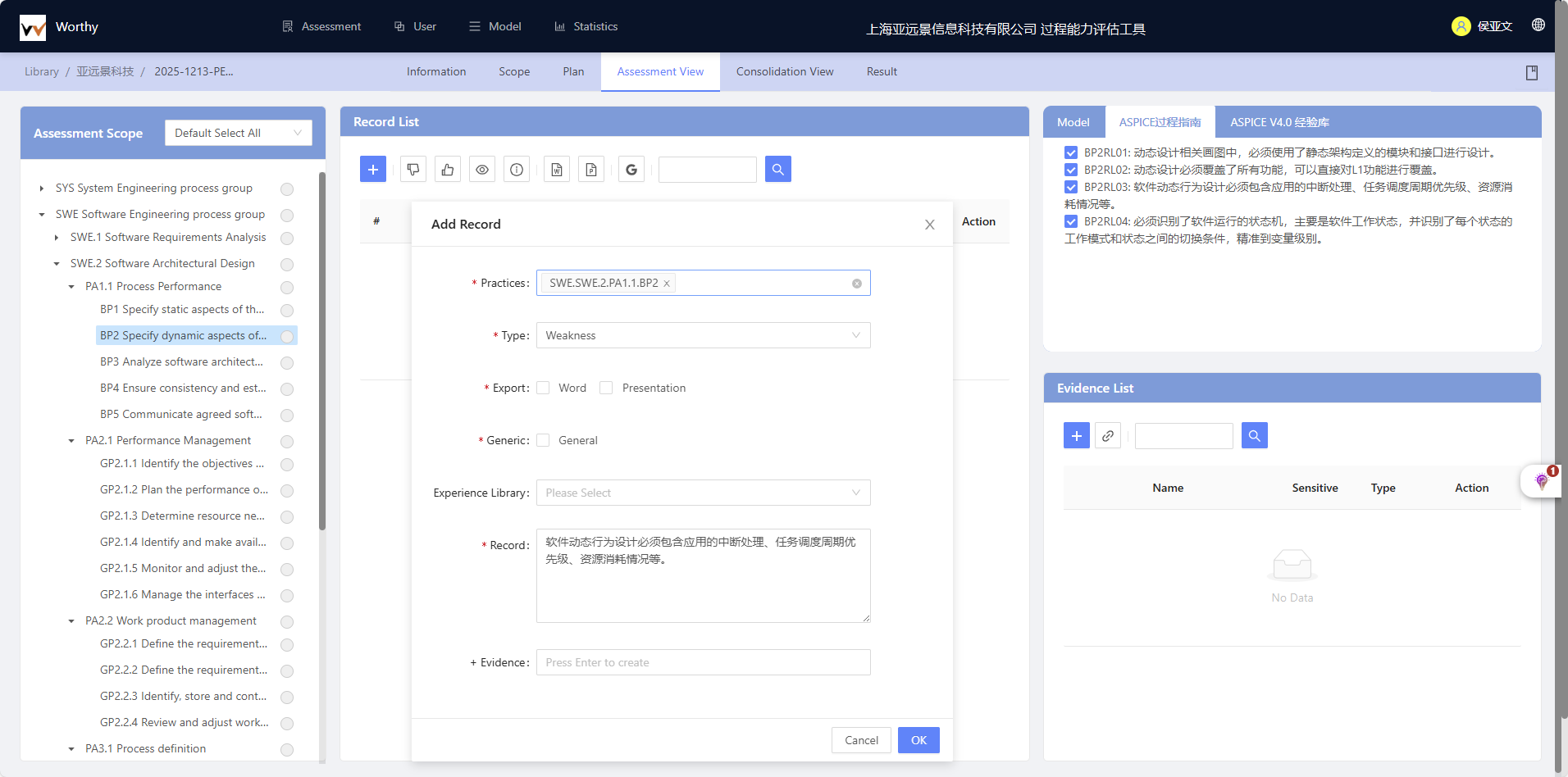Cancel the Add Record dialog

click(x=861, y=740)
